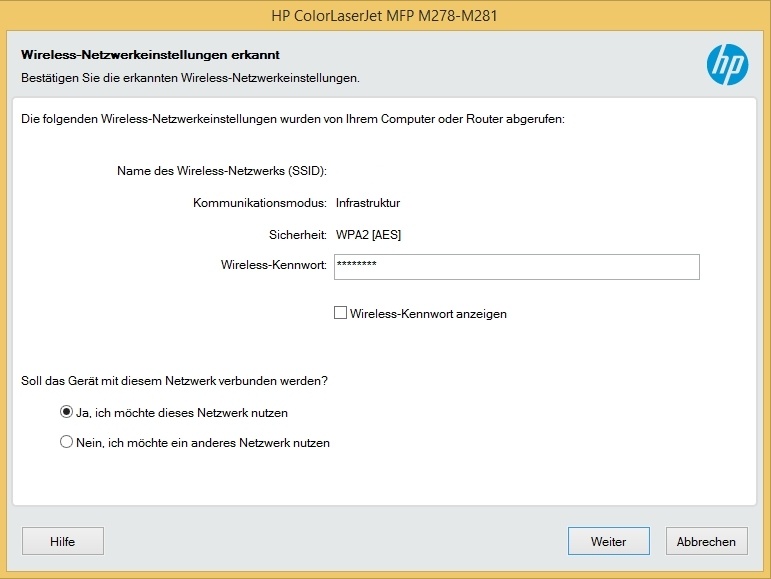Select 'Nein, ich möchte ein anderes Netzwerk nutzen'

tap(66, 442)
